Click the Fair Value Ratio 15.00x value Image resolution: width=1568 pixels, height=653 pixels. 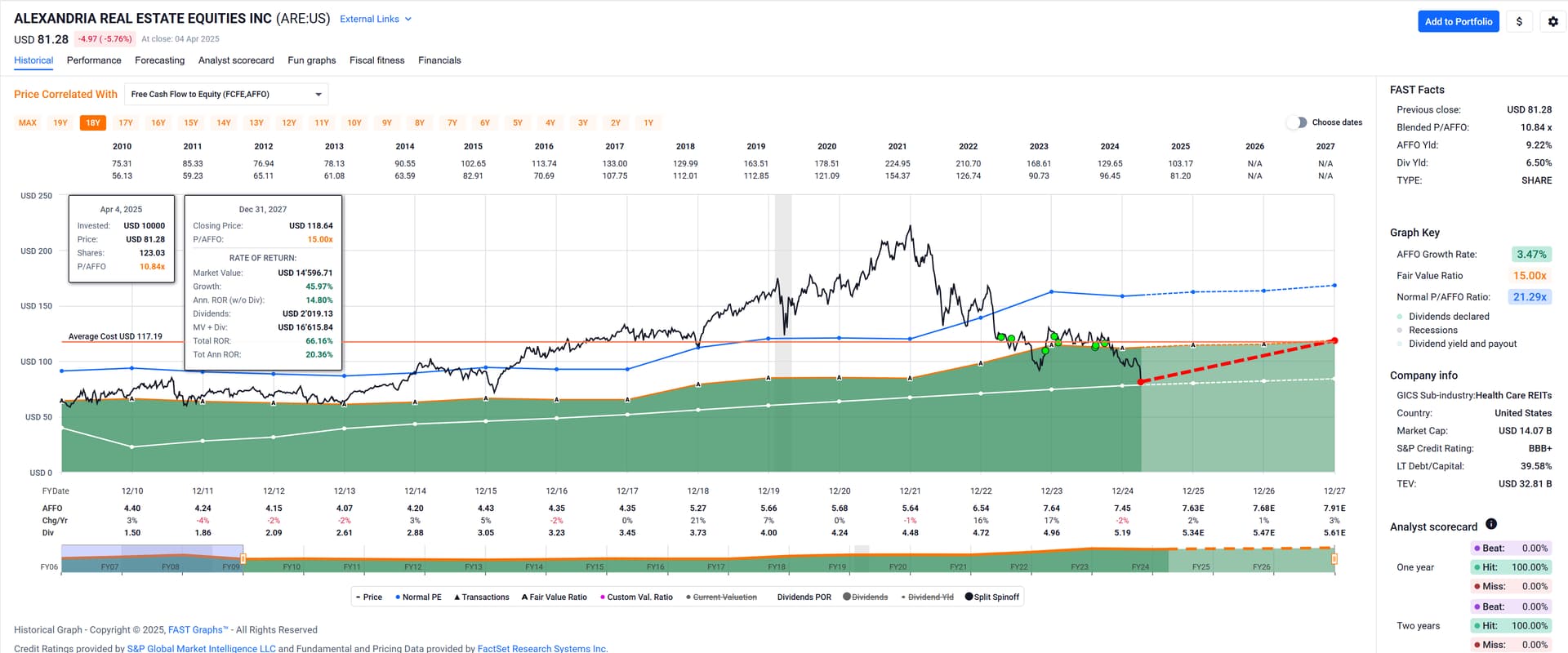[x=1530, y=276]
